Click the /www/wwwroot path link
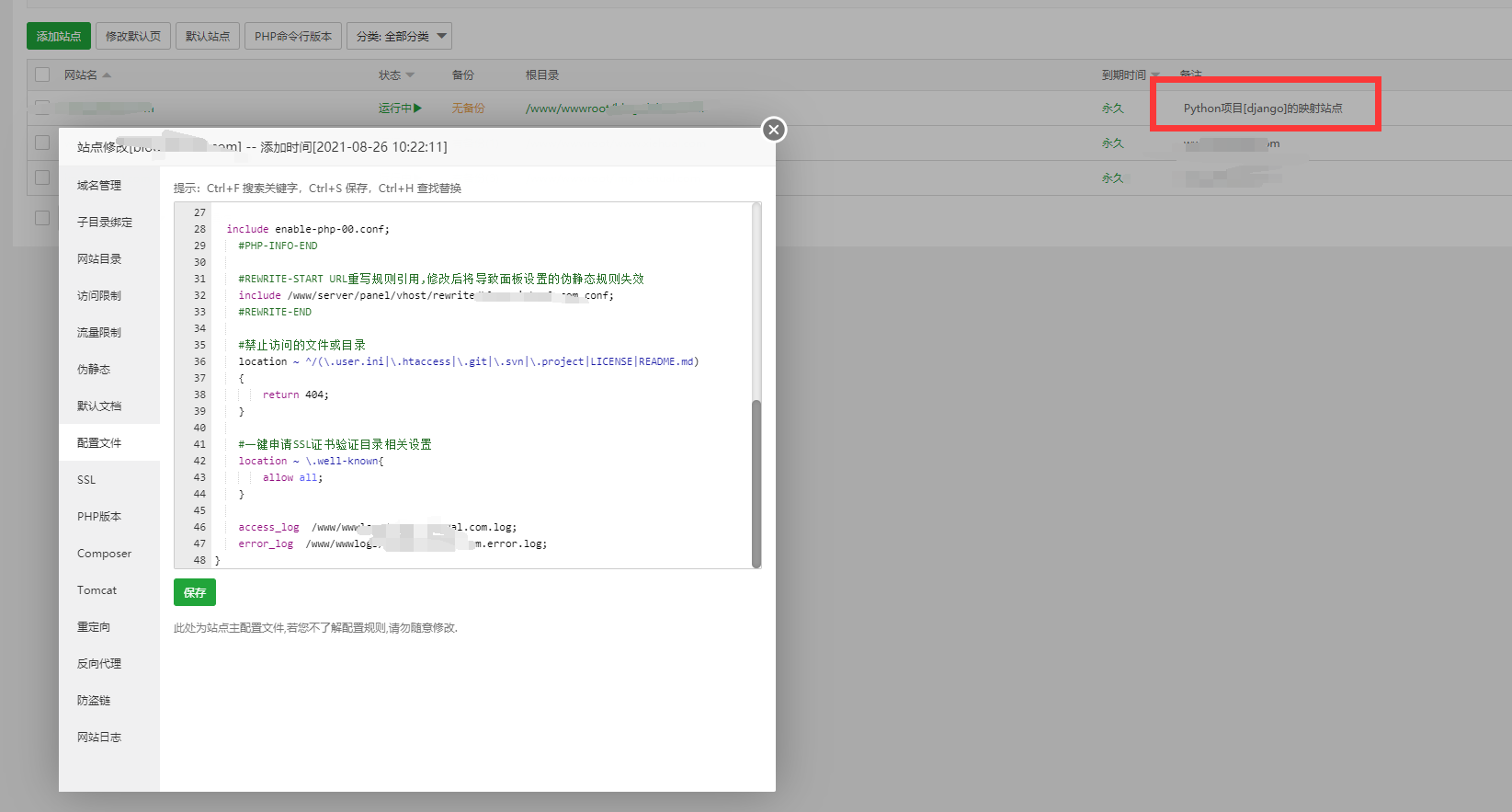 (x=614, y=108)
